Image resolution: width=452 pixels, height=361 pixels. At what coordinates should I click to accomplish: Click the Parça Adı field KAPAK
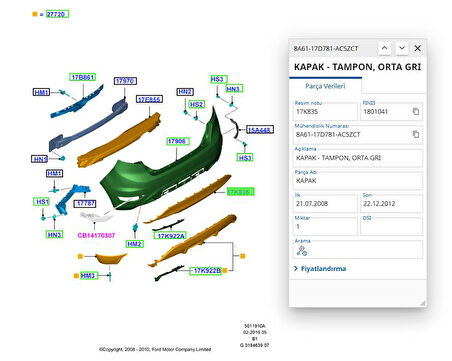pos(358,181)
